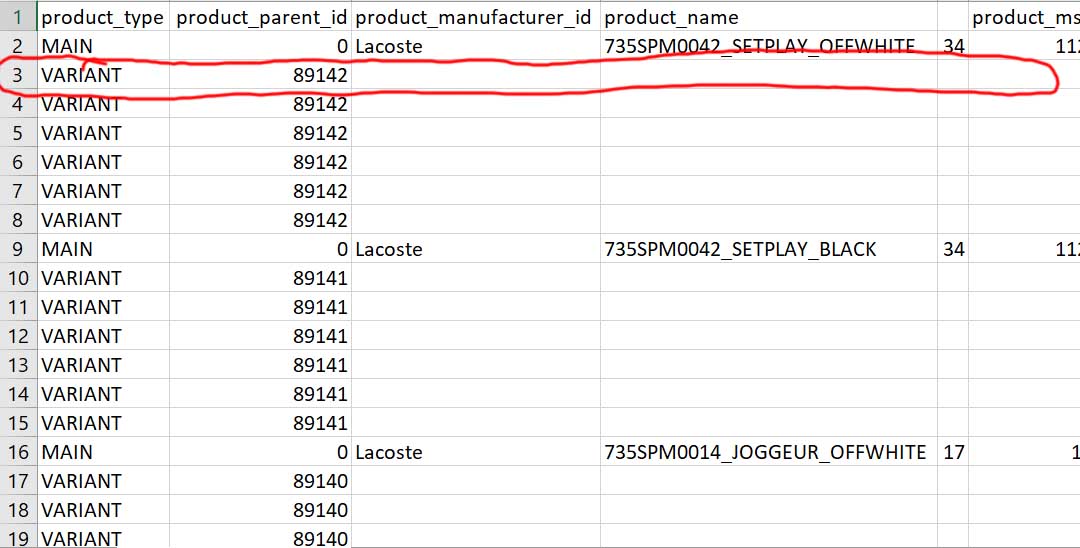Screen dimensions: 1080x548
Task: Click the VARIANT cell in row 17
Action: [103, 481]
